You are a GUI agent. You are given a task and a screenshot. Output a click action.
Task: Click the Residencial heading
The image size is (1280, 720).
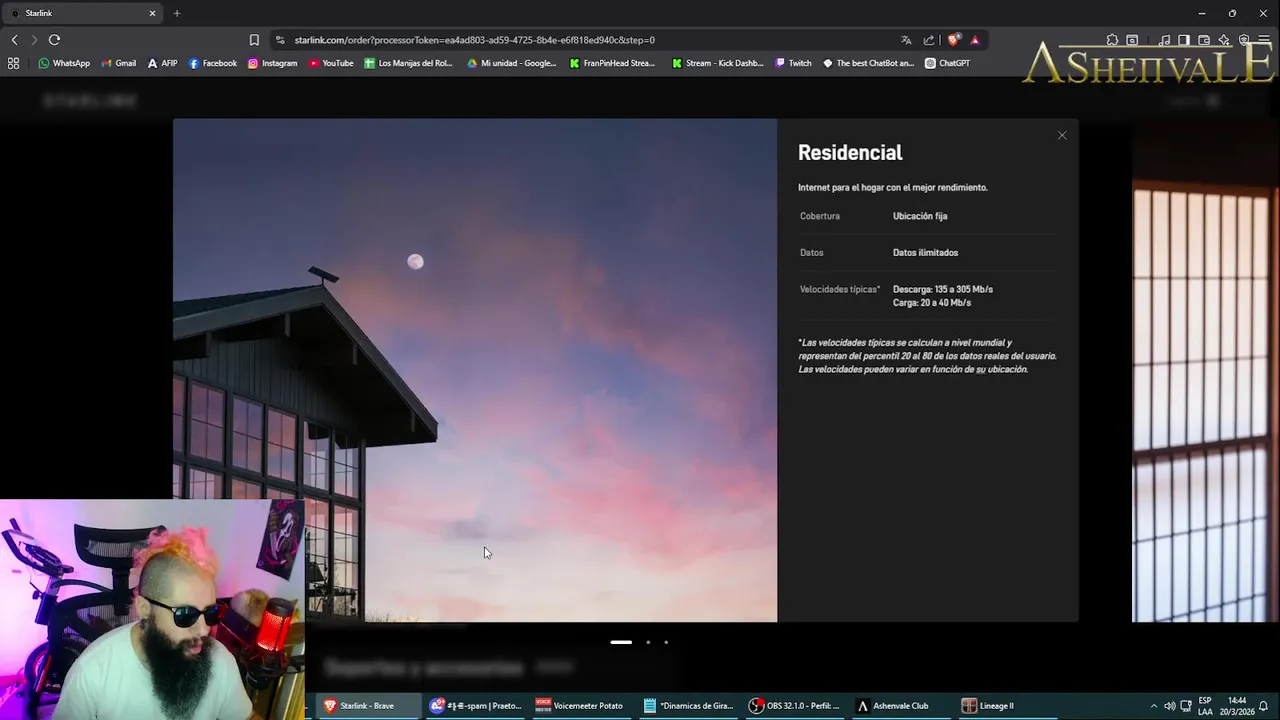point(850,153)
